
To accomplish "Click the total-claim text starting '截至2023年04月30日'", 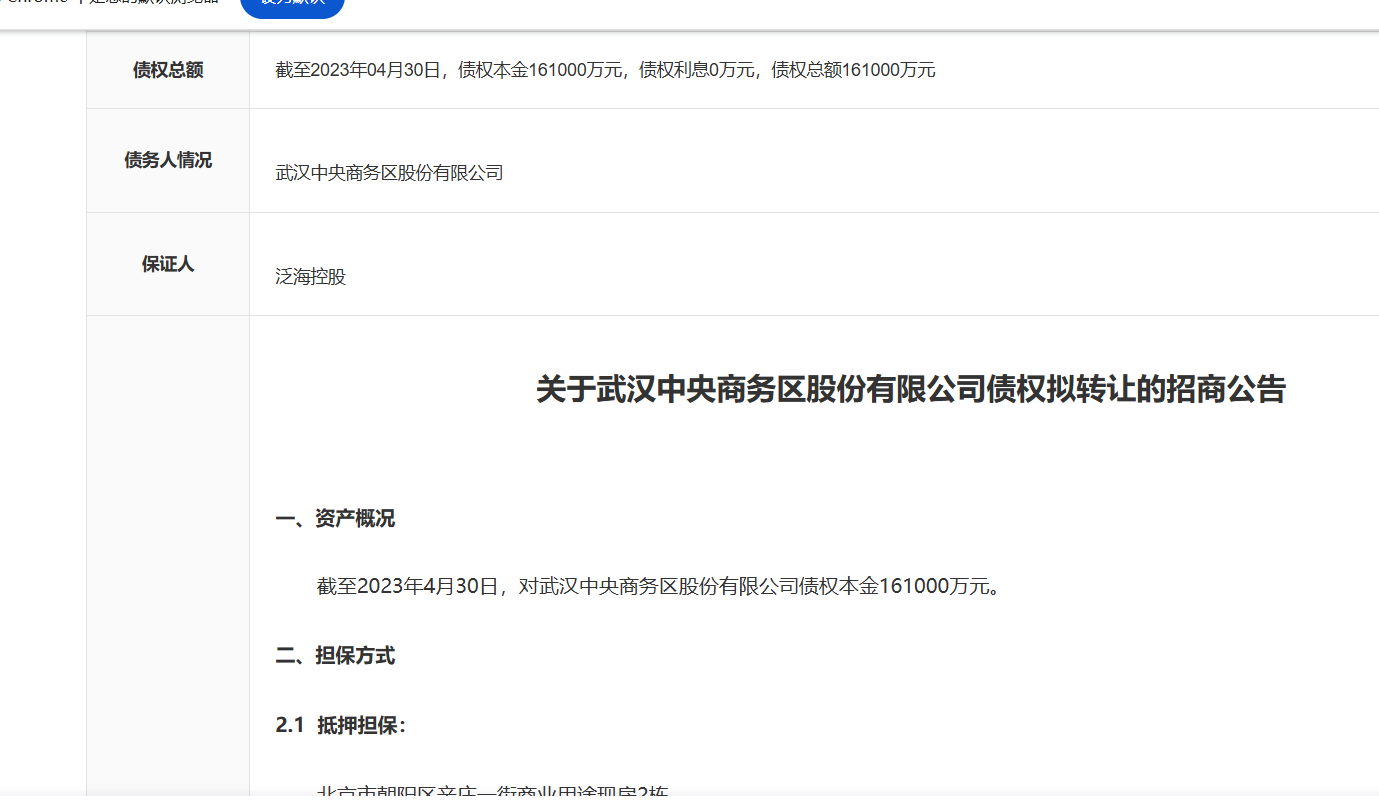I will click(605, 70).
